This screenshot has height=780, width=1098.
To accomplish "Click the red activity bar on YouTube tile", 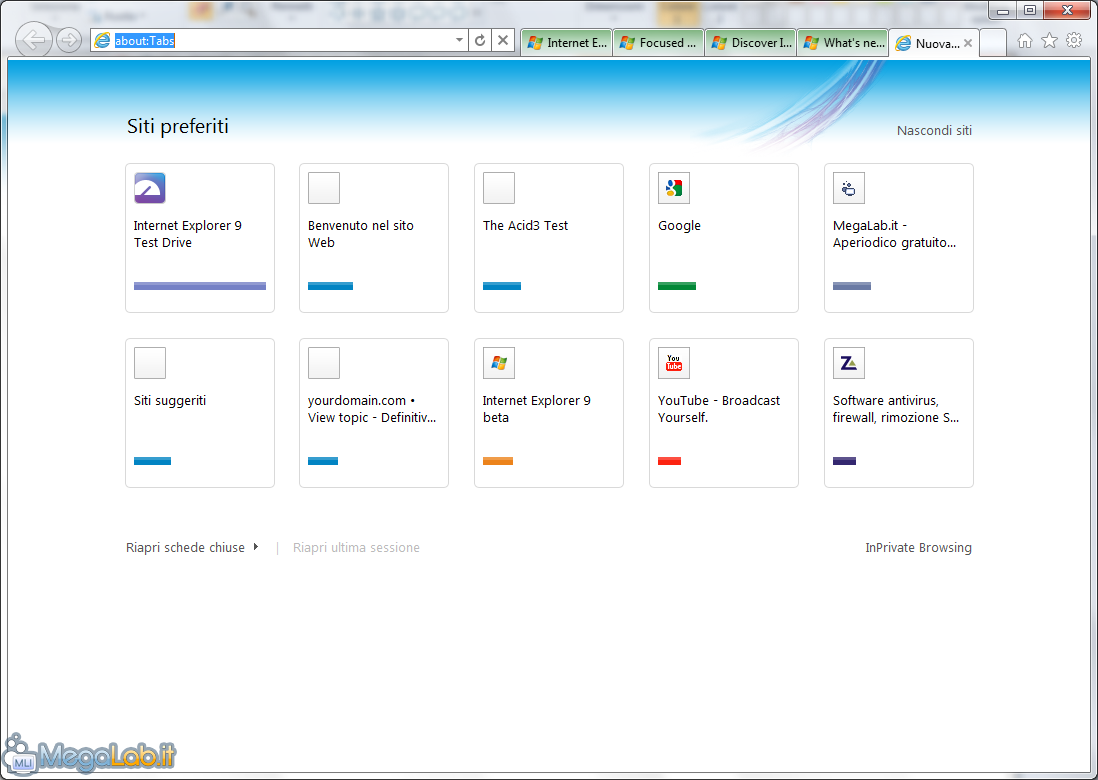I will click(x=669, y=461).
